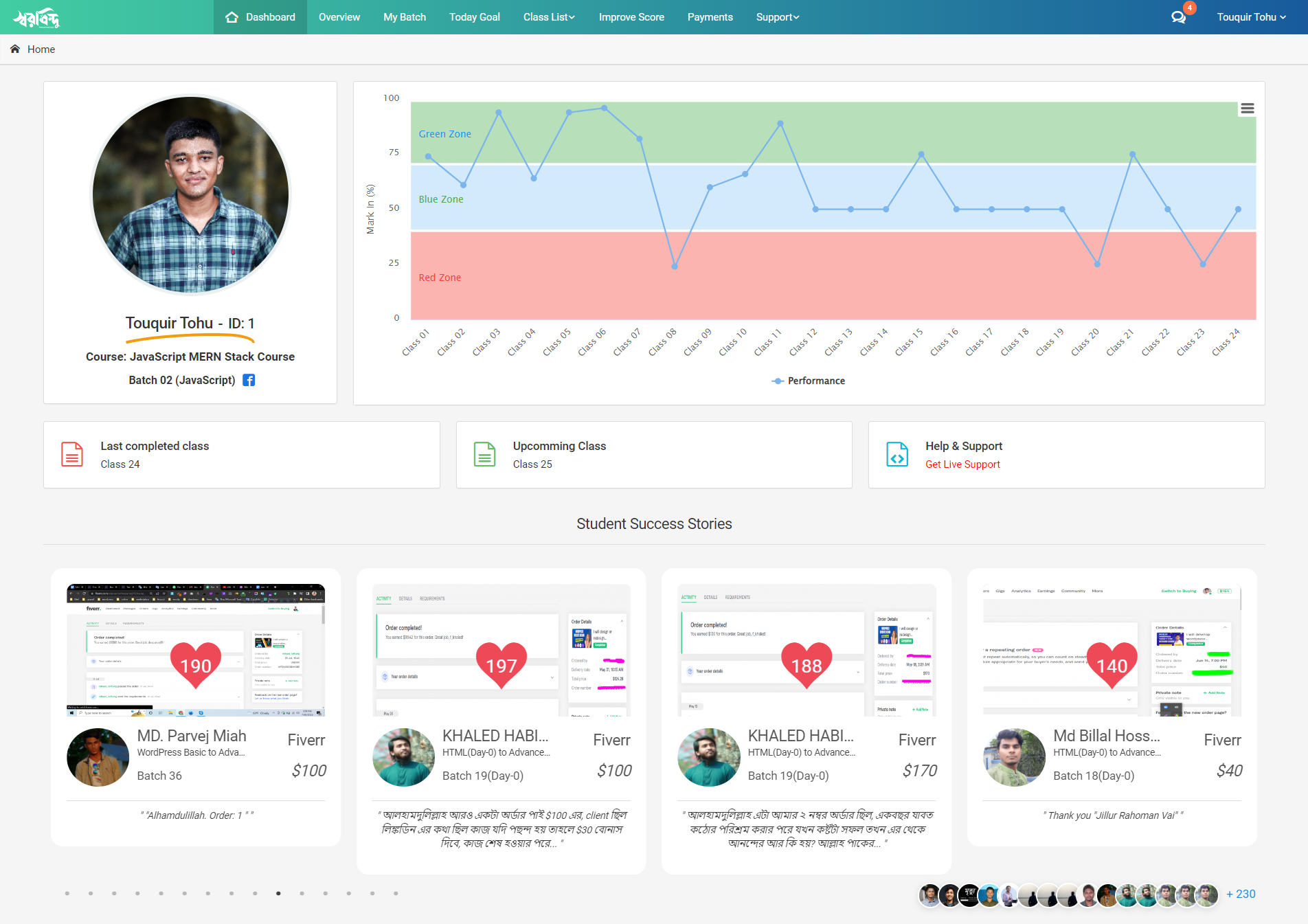Expand the Support dropdown menu
Viewport: 1308px width, 924px height.
tap(778, 17)
